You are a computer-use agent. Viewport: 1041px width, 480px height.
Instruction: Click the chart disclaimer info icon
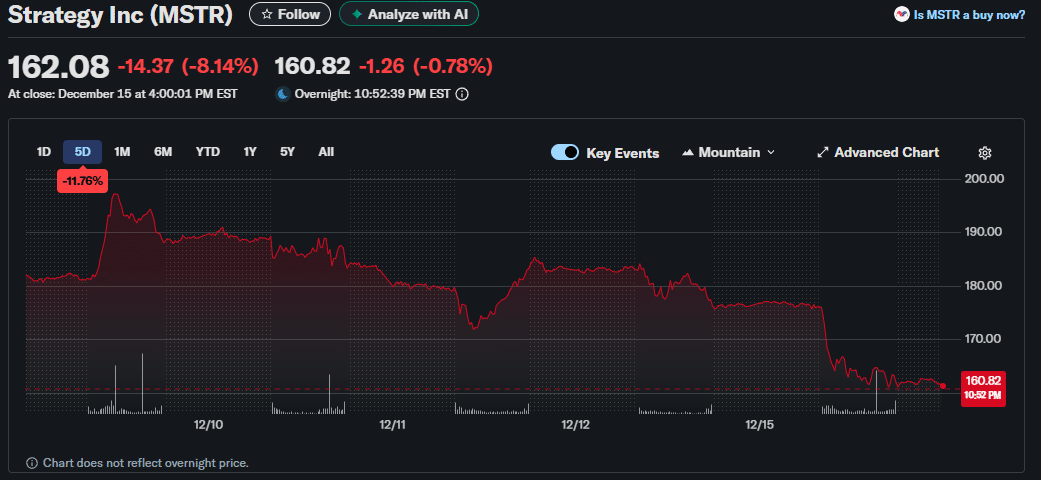[32, 463]
